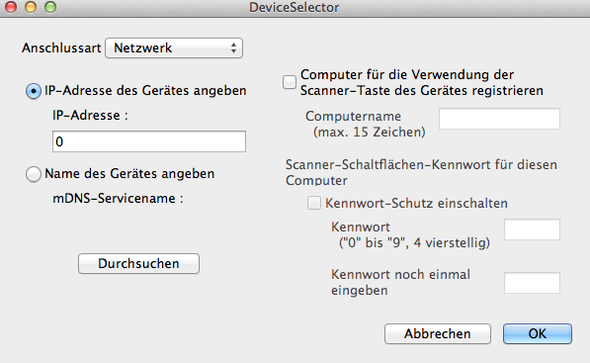590x363 pixels.
Task: Toggle Kennwort-Schutz einschalten checkbox
Action: 314,203
